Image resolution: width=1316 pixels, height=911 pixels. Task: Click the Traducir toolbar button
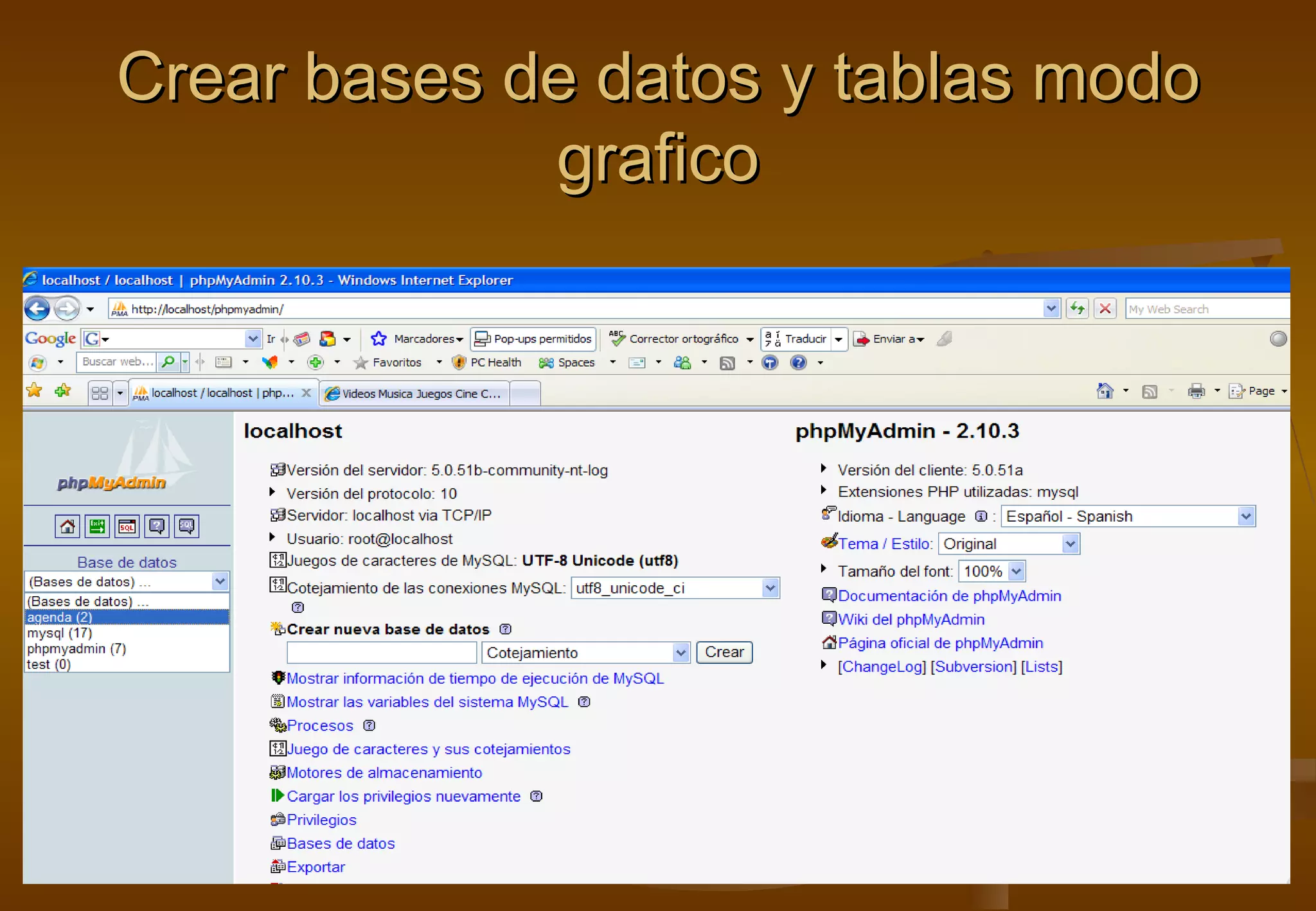pos(796,339)
